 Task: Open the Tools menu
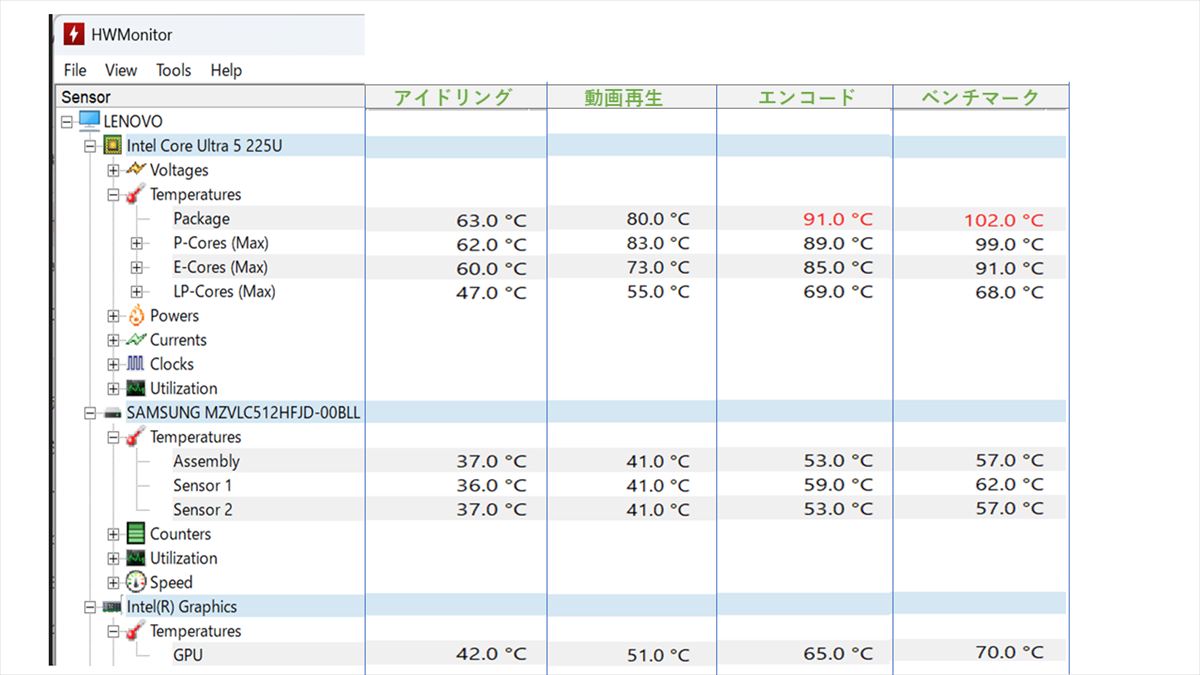tap(173, 70)
